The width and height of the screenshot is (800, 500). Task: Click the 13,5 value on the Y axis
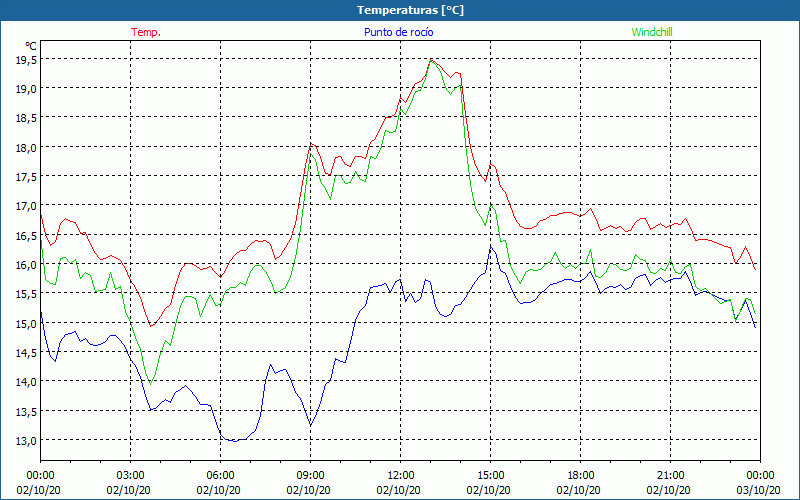(26, 411)
